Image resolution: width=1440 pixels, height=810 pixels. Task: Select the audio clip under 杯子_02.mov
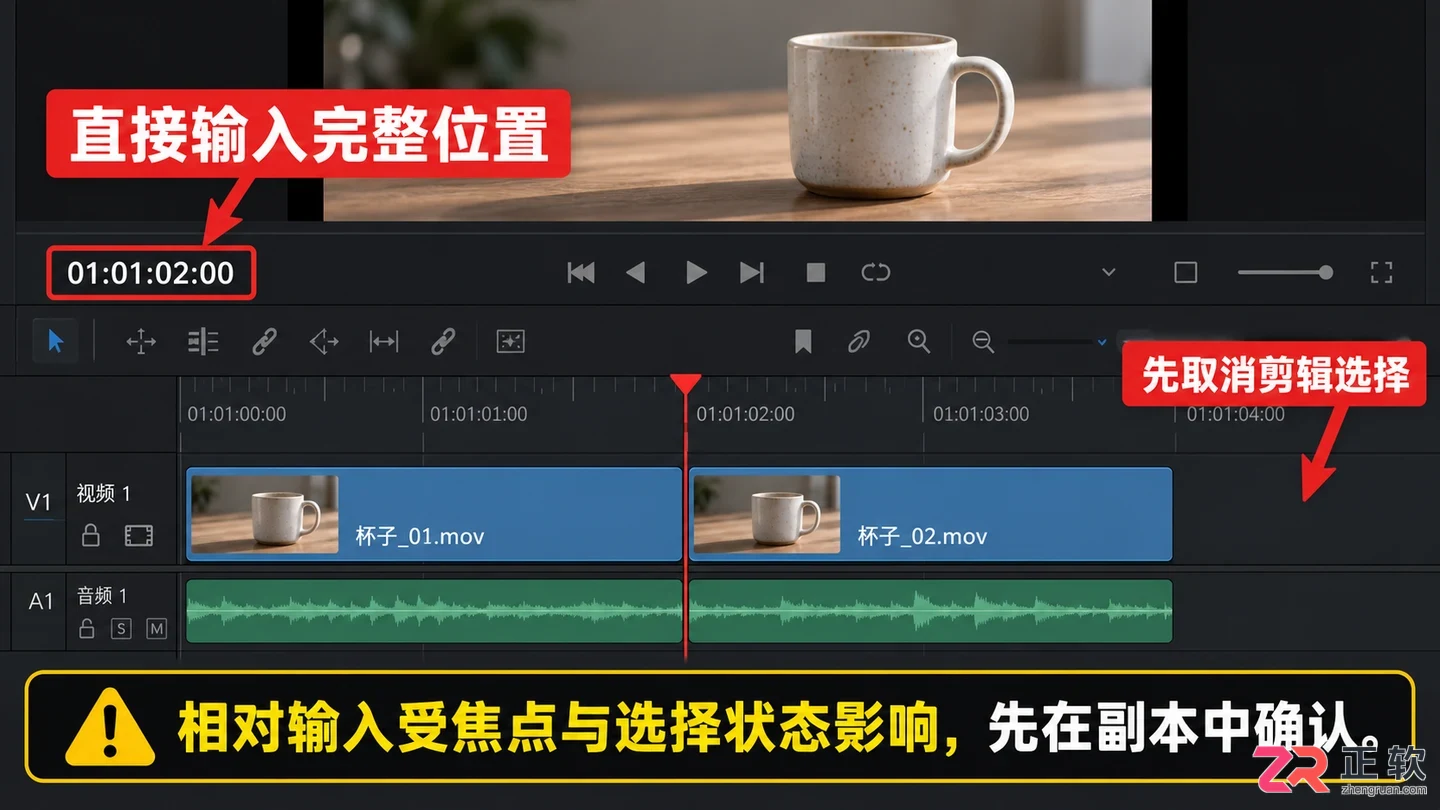coord(930,611)
